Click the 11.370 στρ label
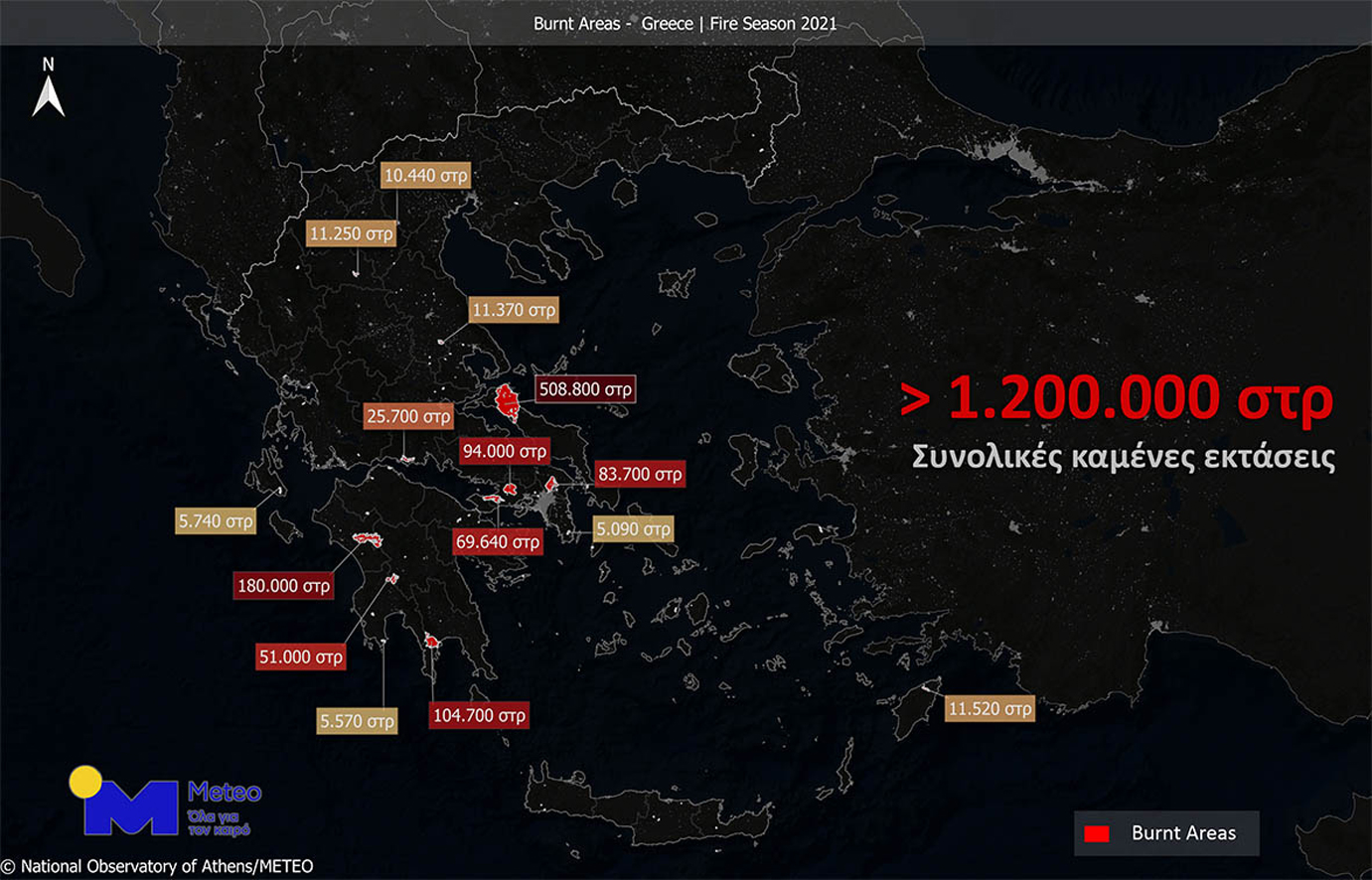Screen dimensions: 1372x880 tap(513, 310)
